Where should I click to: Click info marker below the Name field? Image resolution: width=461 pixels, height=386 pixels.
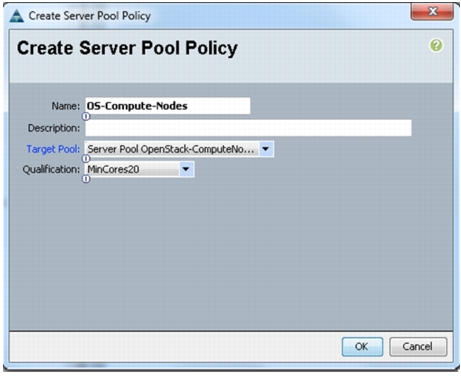(x=86, y=116)
